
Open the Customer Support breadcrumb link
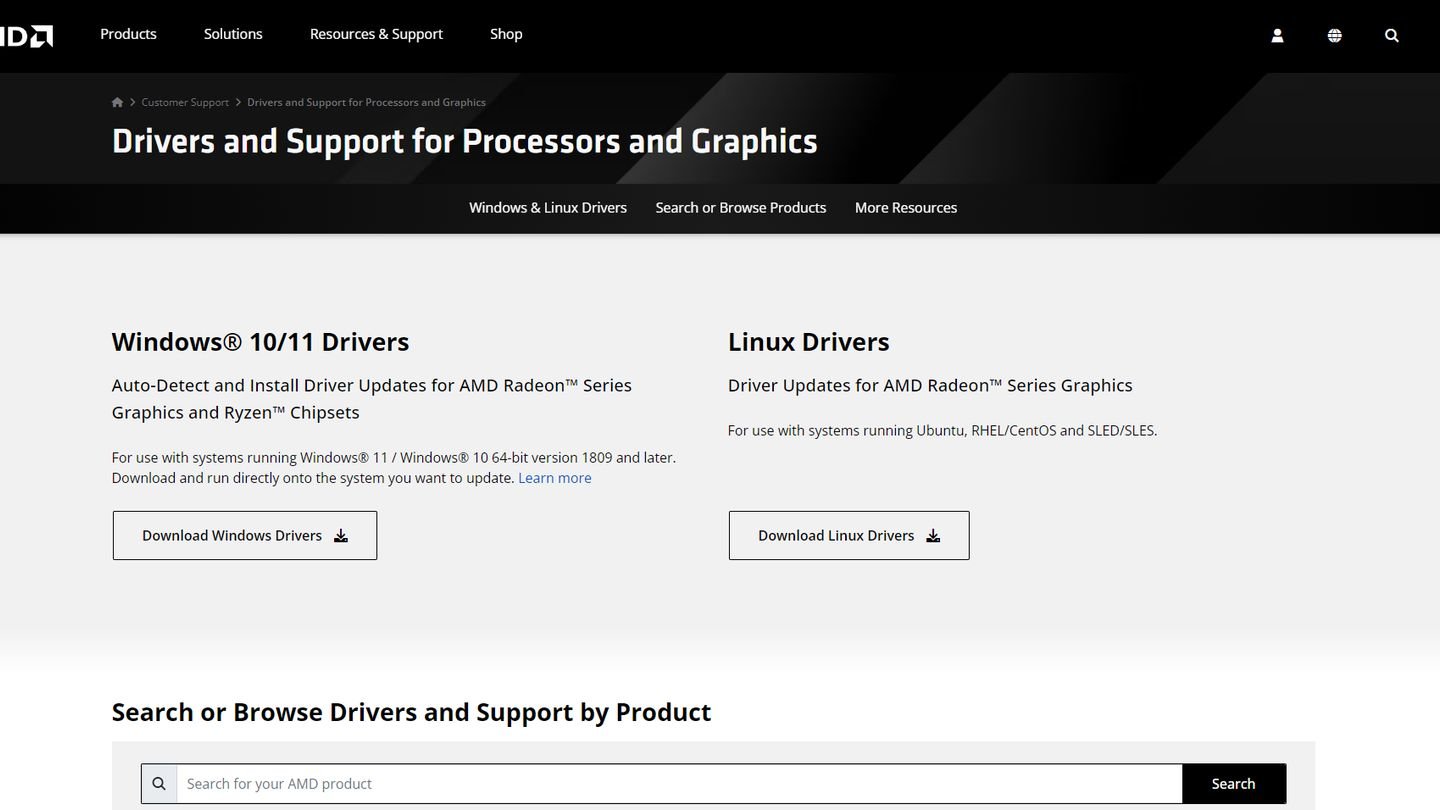[x=185, y=102]
